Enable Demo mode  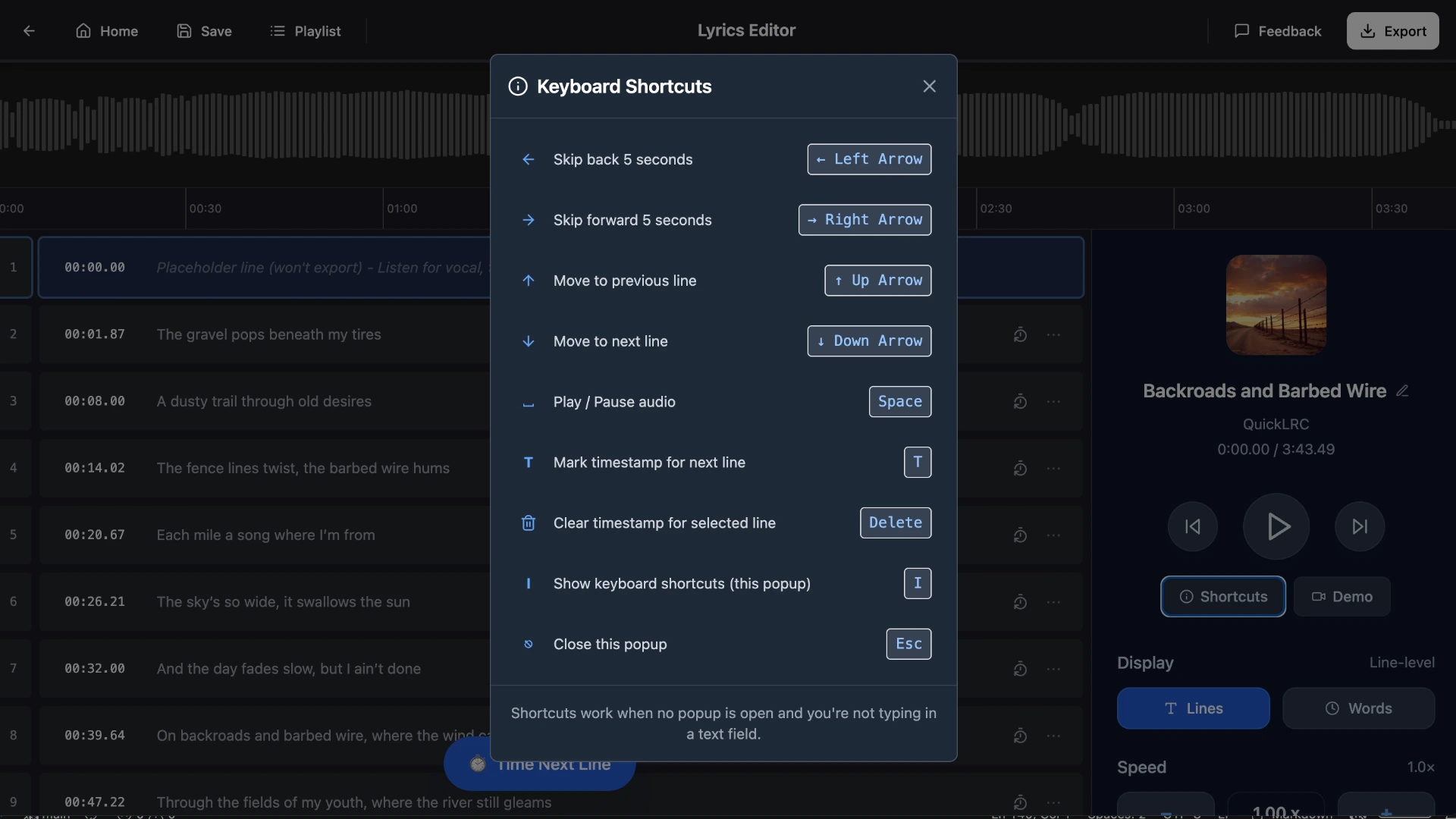[x=1341, y=597]
